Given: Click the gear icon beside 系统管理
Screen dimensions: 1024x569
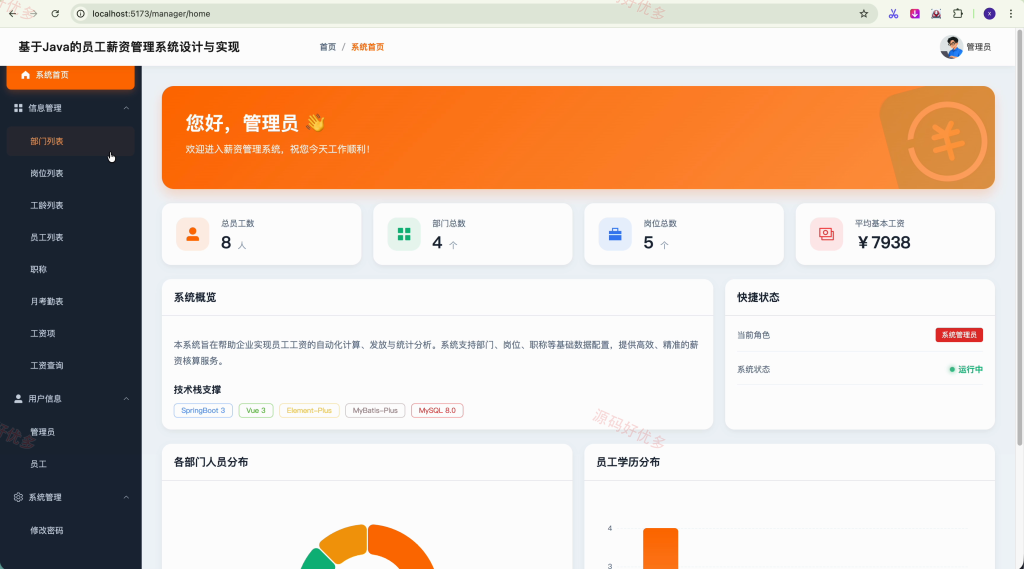Looking at the screenshot, I should click(x=18, y=497).
